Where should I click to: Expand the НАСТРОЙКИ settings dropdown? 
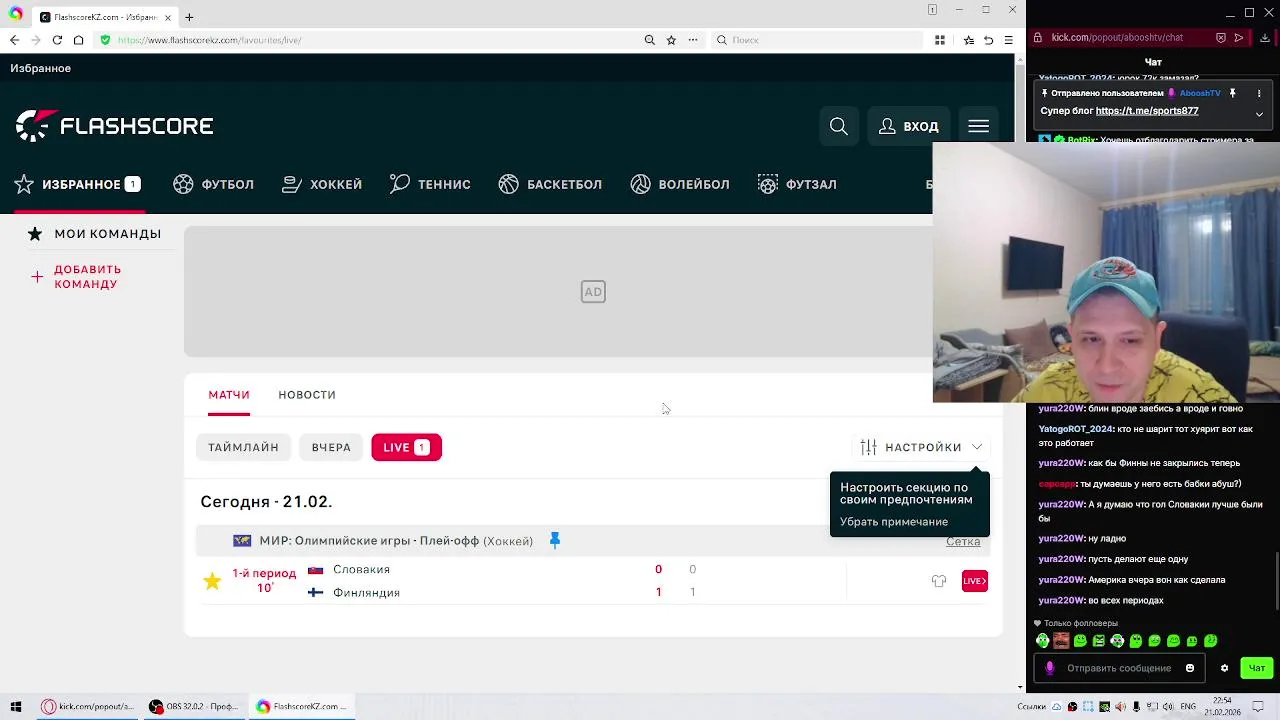point(922,447)
